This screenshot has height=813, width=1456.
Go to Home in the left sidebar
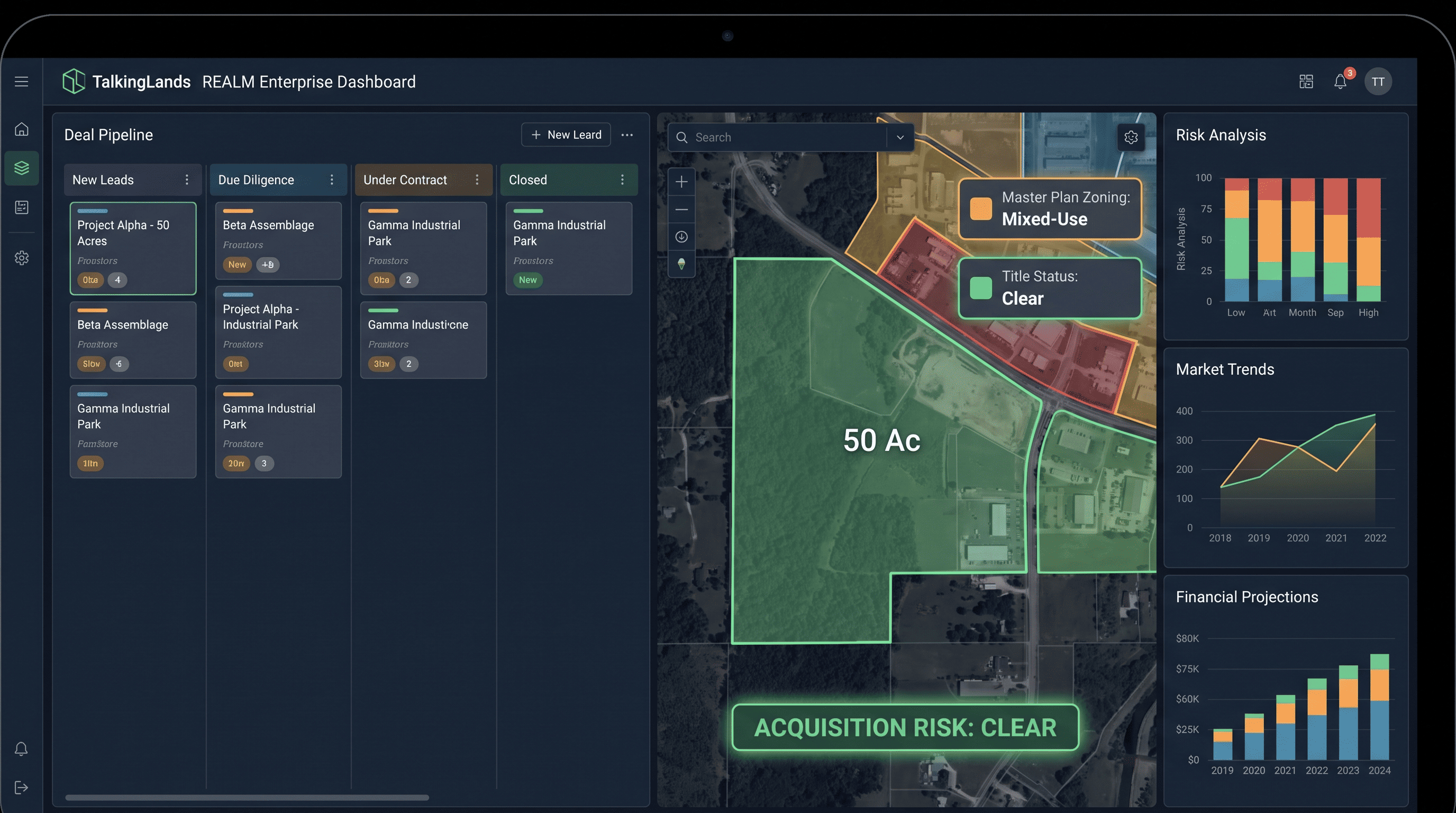tap(22, 129)
